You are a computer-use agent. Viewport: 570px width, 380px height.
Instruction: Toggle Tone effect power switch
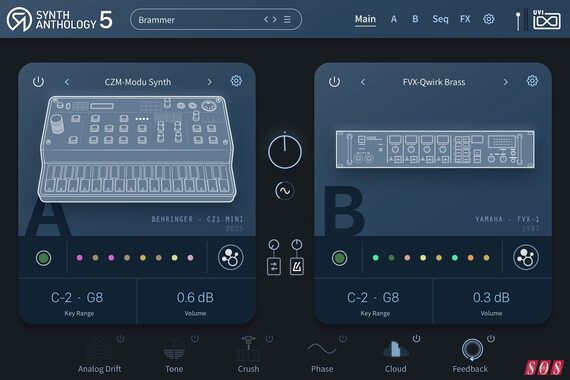[195, 339]
